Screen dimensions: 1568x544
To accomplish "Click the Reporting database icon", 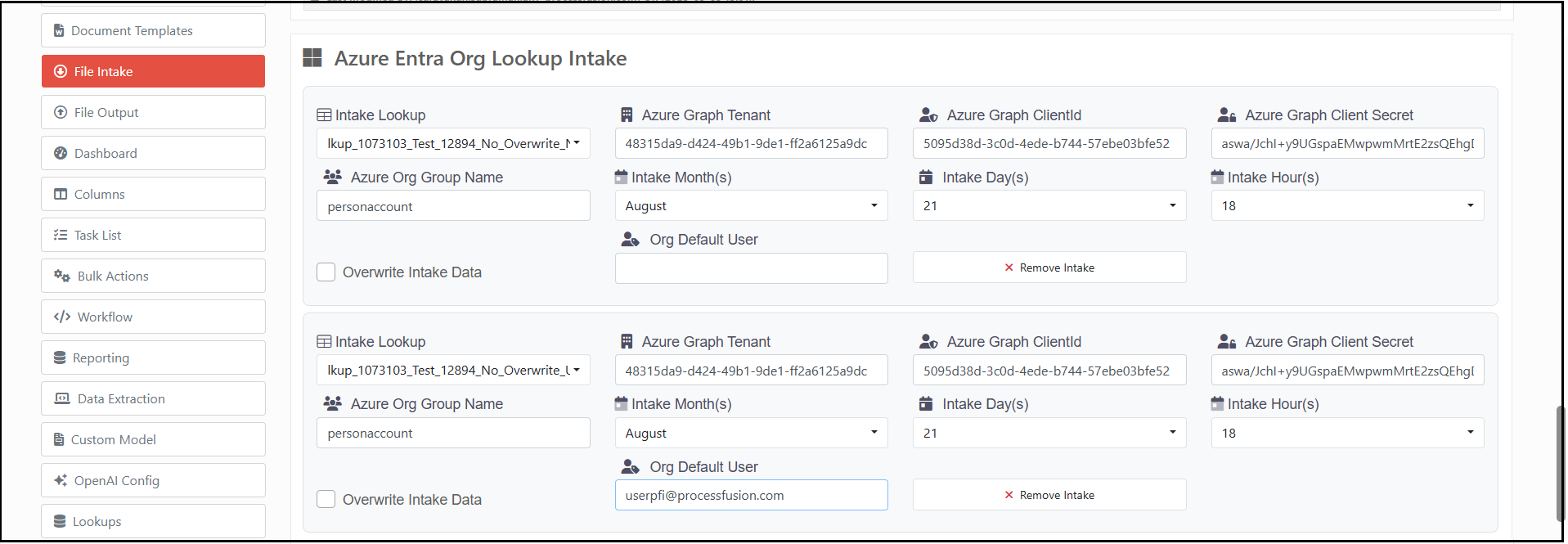I will (x=60, y=357).
